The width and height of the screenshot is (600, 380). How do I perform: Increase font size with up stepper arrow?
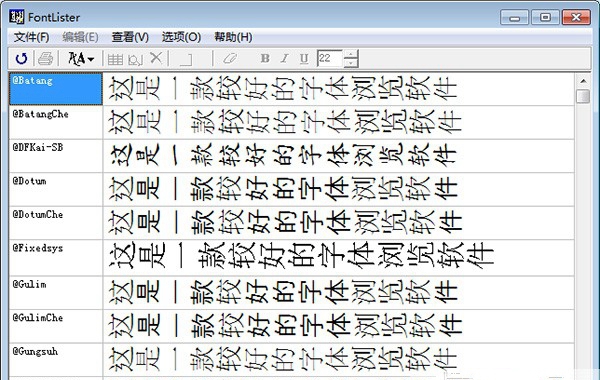pos(351,54)
